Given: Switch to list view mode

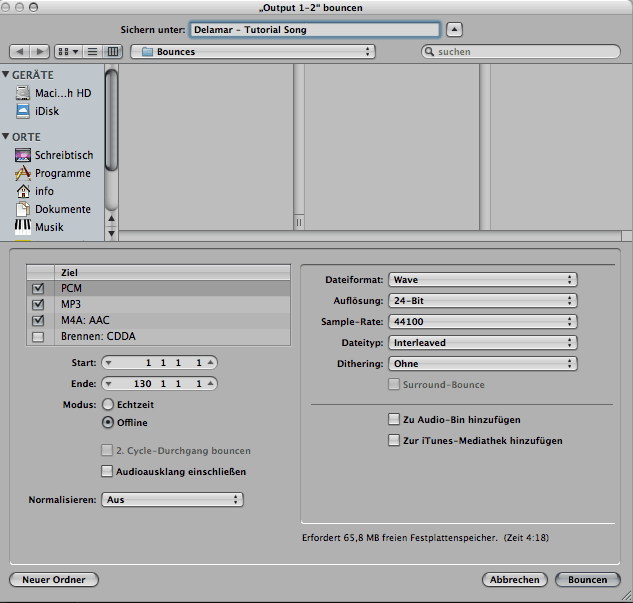Looking at the screenshot, I should click(x=92, y=52).
